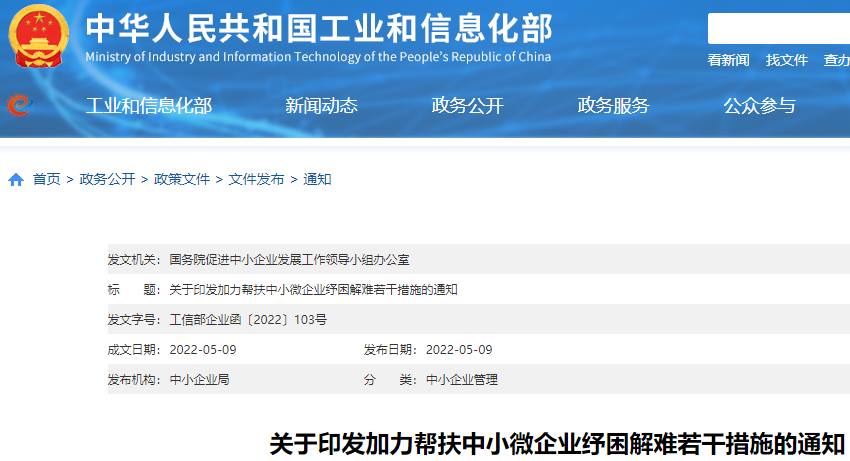The width and height of the screenshot is (850, 461).
Task: Click the publishing body 中小企业局
Action: [x=199, y=380]
